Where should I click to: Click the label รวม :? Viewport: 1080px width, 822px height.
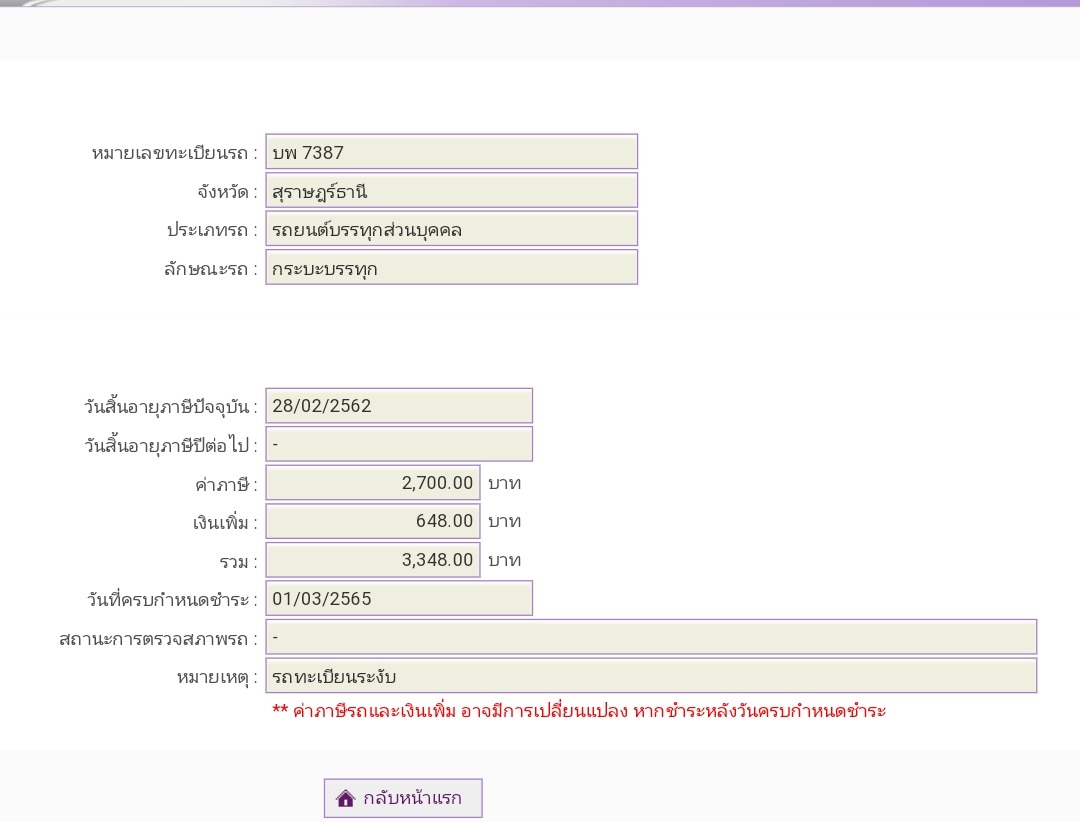(x=238, y=562)
